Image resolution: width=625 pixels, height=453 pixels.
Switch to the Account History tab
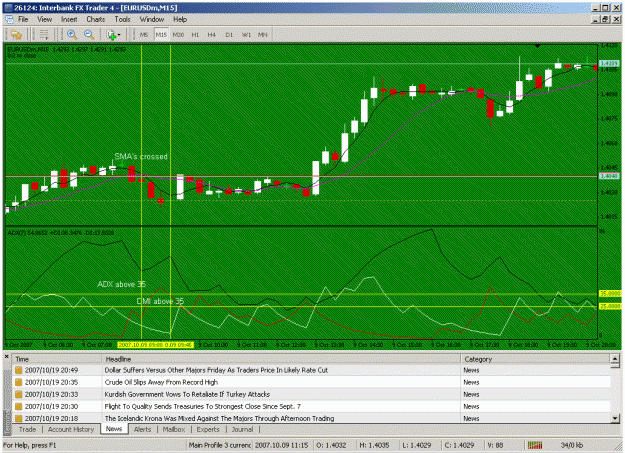point(71,429)
